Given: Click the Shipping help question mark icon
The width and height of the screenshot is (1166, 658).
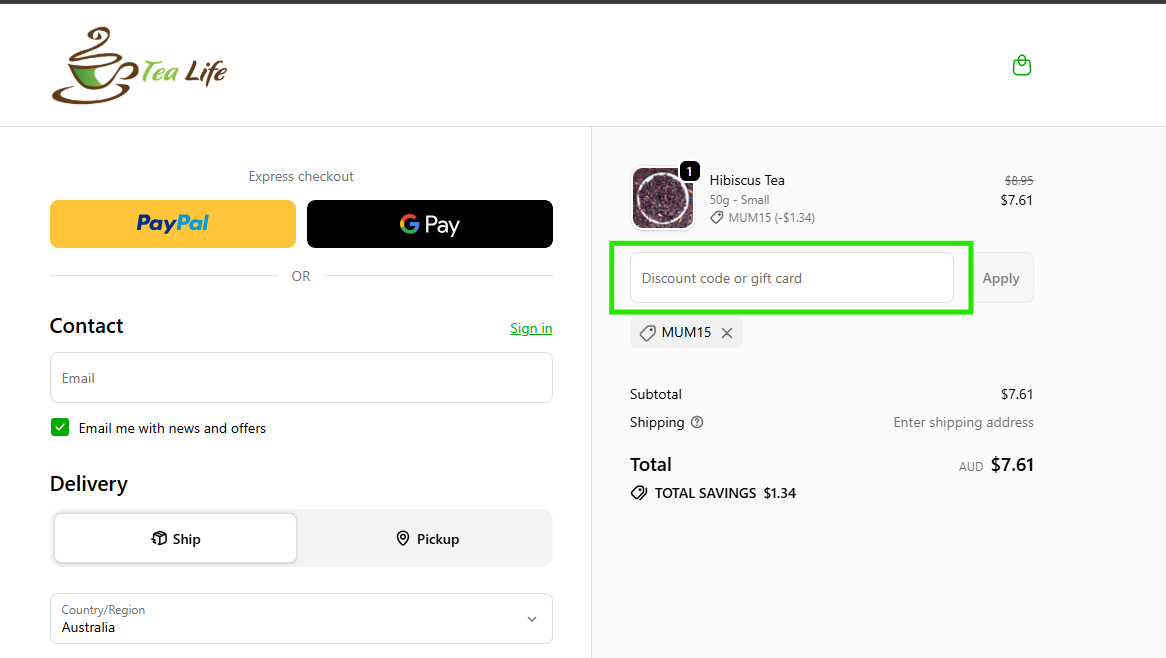Looking at the screenshot, I should 697,422.
